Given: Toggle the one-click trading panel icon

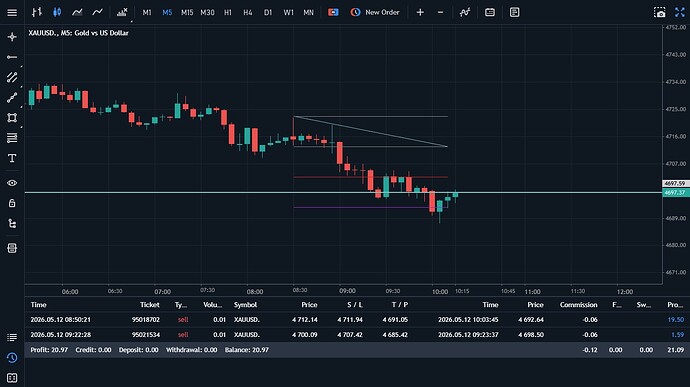Looking at the screenshot, I should pyautogui.click(x=333, y=12).
